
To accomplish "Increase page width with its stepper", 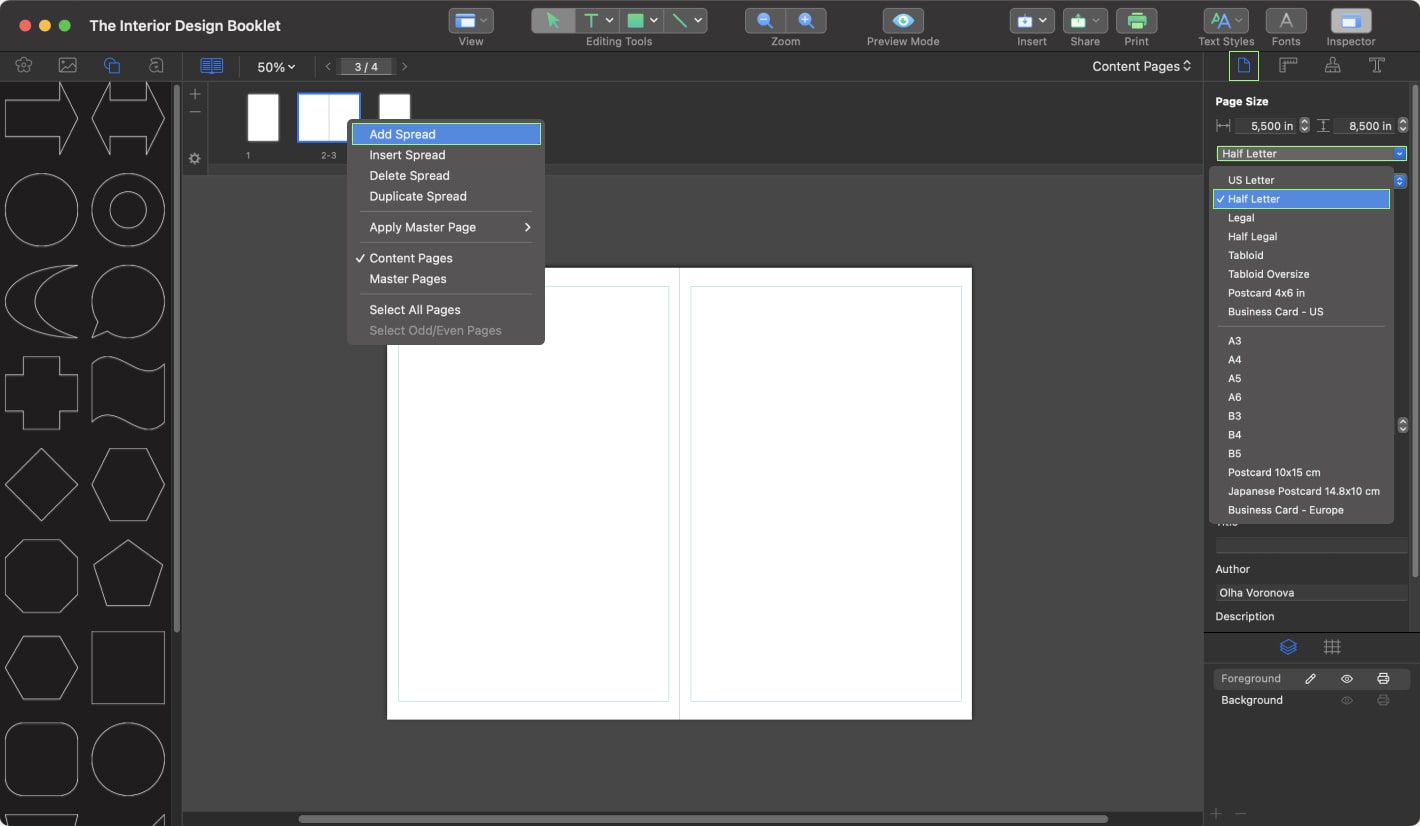I will click(1302, 121).
